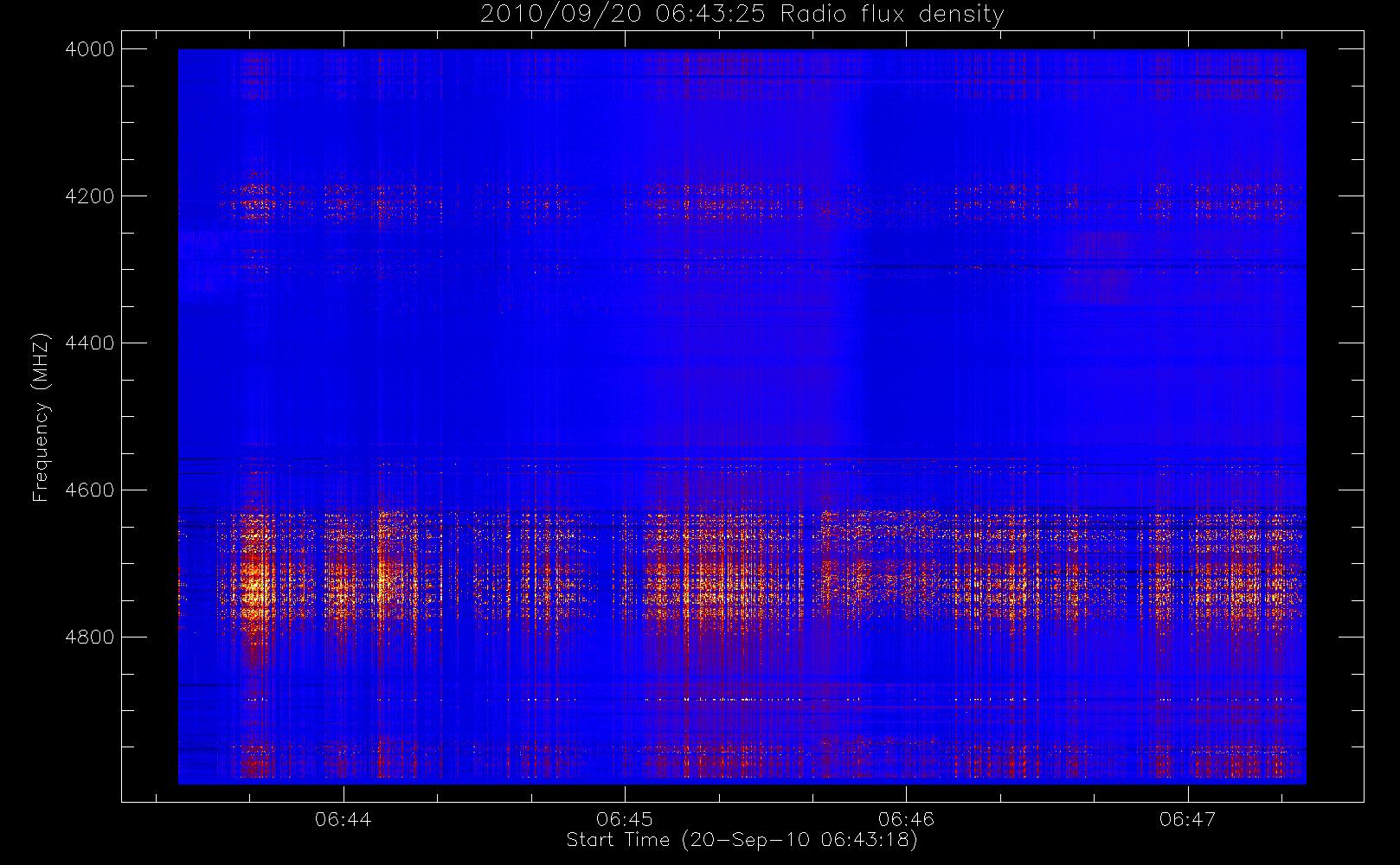Click the '06:46' time axis label
The width and height of the screenshot is (1400, 865).
point(906,818)
